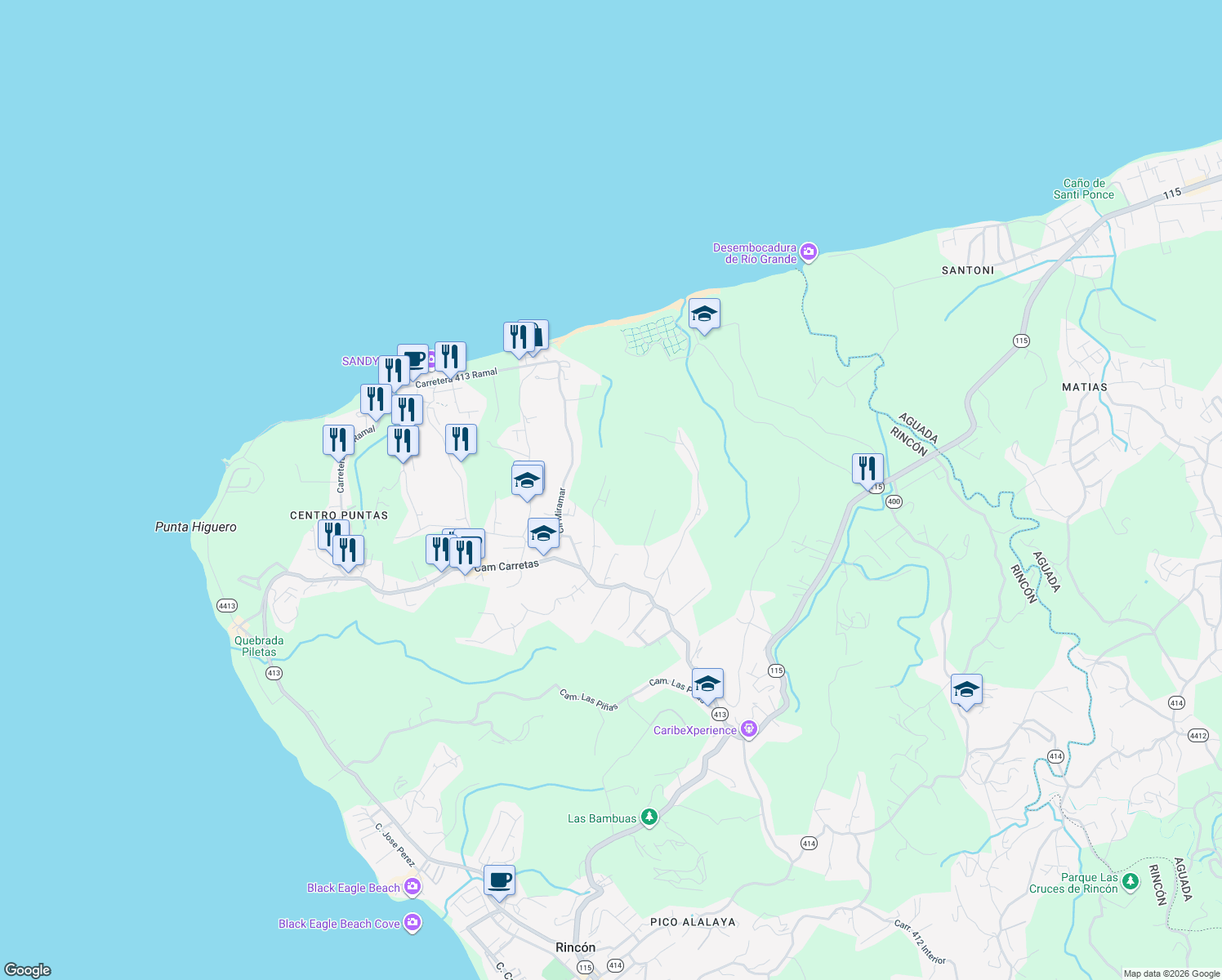The image size is (1222, 980).
Task: Click the Google logo
Action: coord(29,971)
